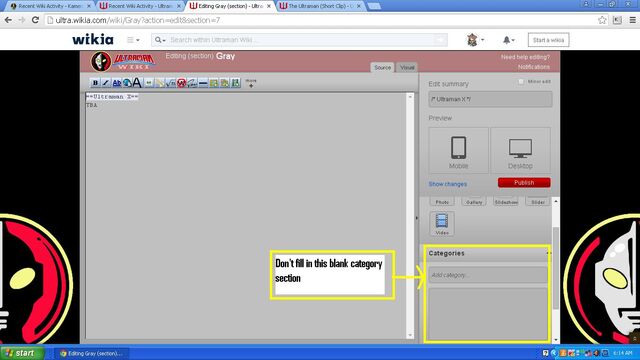The height and width of the screenshot is (360, 640).
Task: Insert headline using large A icon
Action: 137,83
